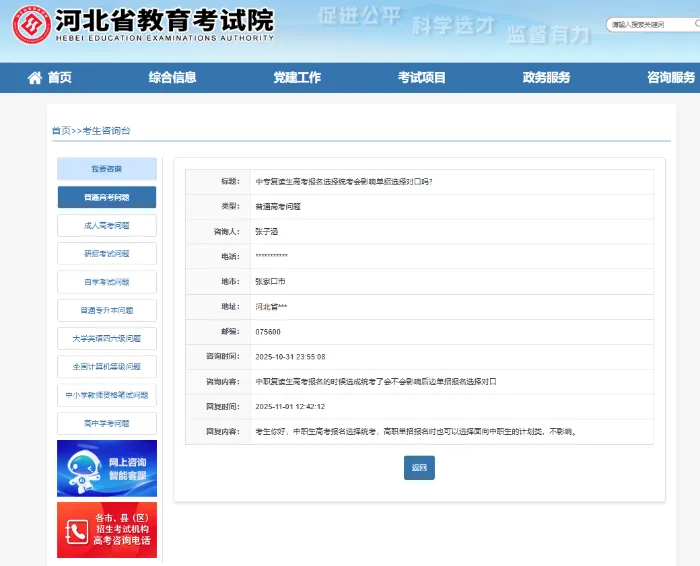Click the 咨询人 name 张子涵
The image size is (700, 566).
point(267,232)
